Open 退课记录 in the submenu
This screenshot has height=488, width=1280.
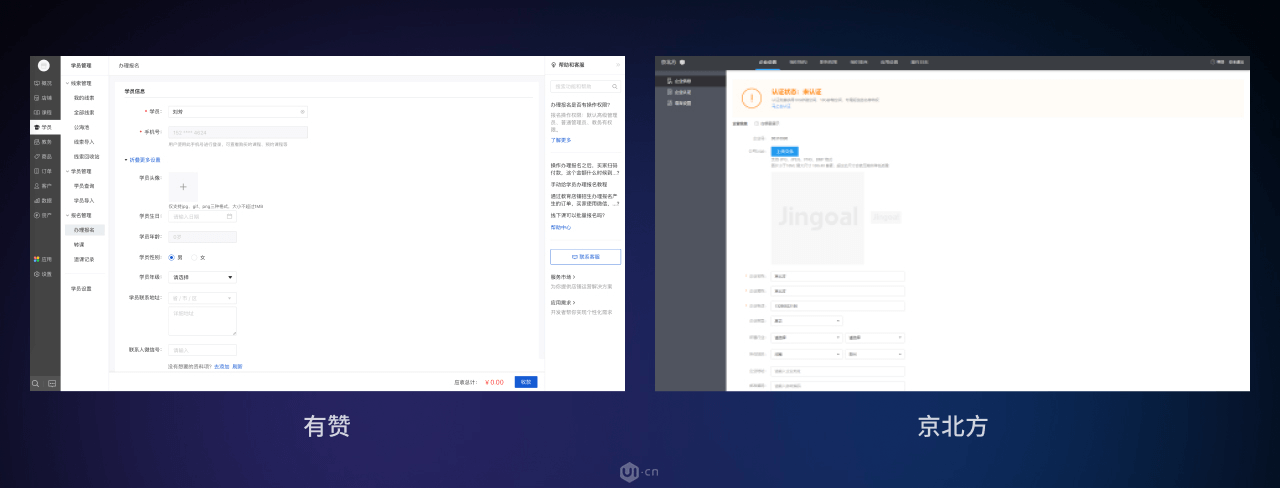point(84,259)
